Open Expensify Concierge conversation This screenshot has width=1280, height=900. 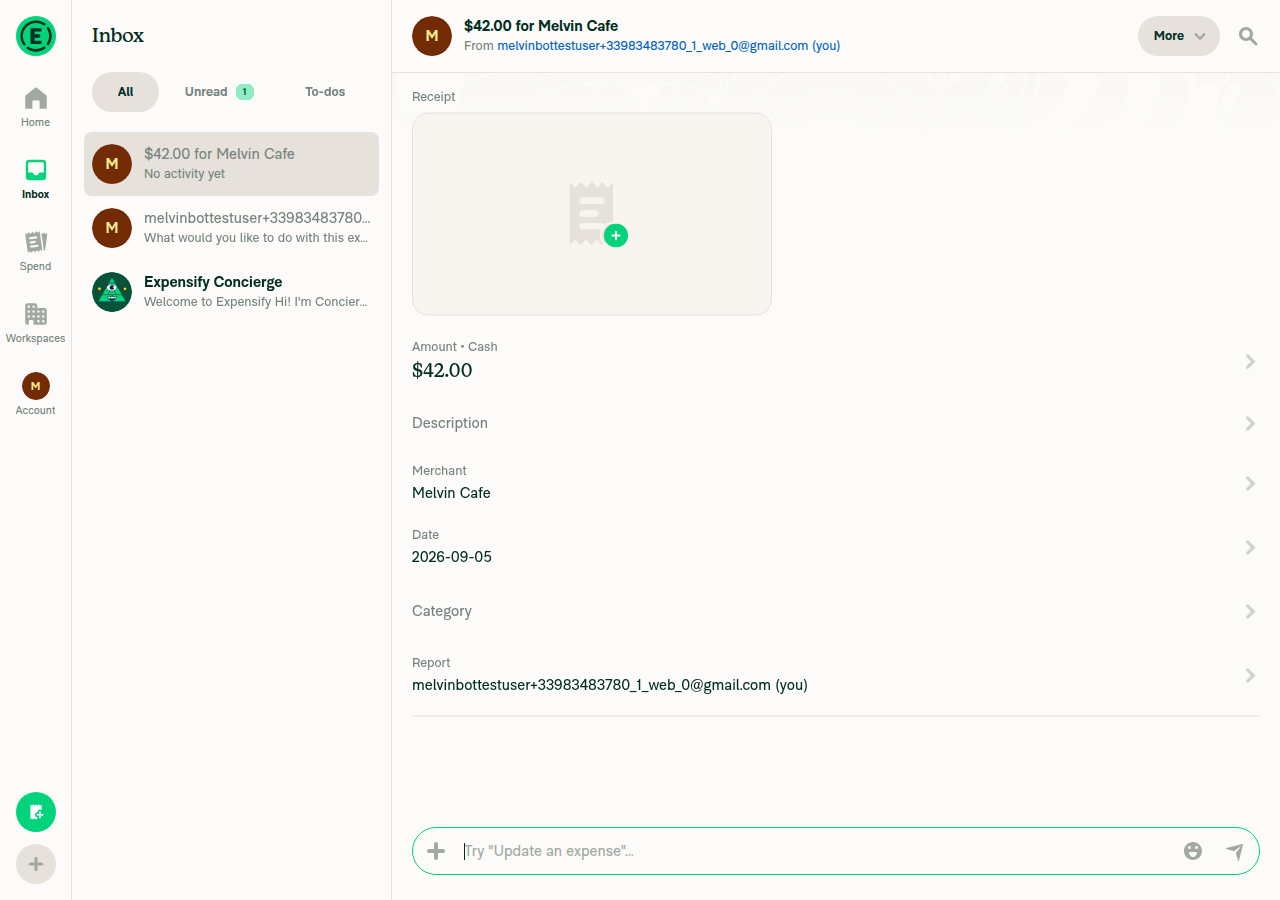pos(231,292)
